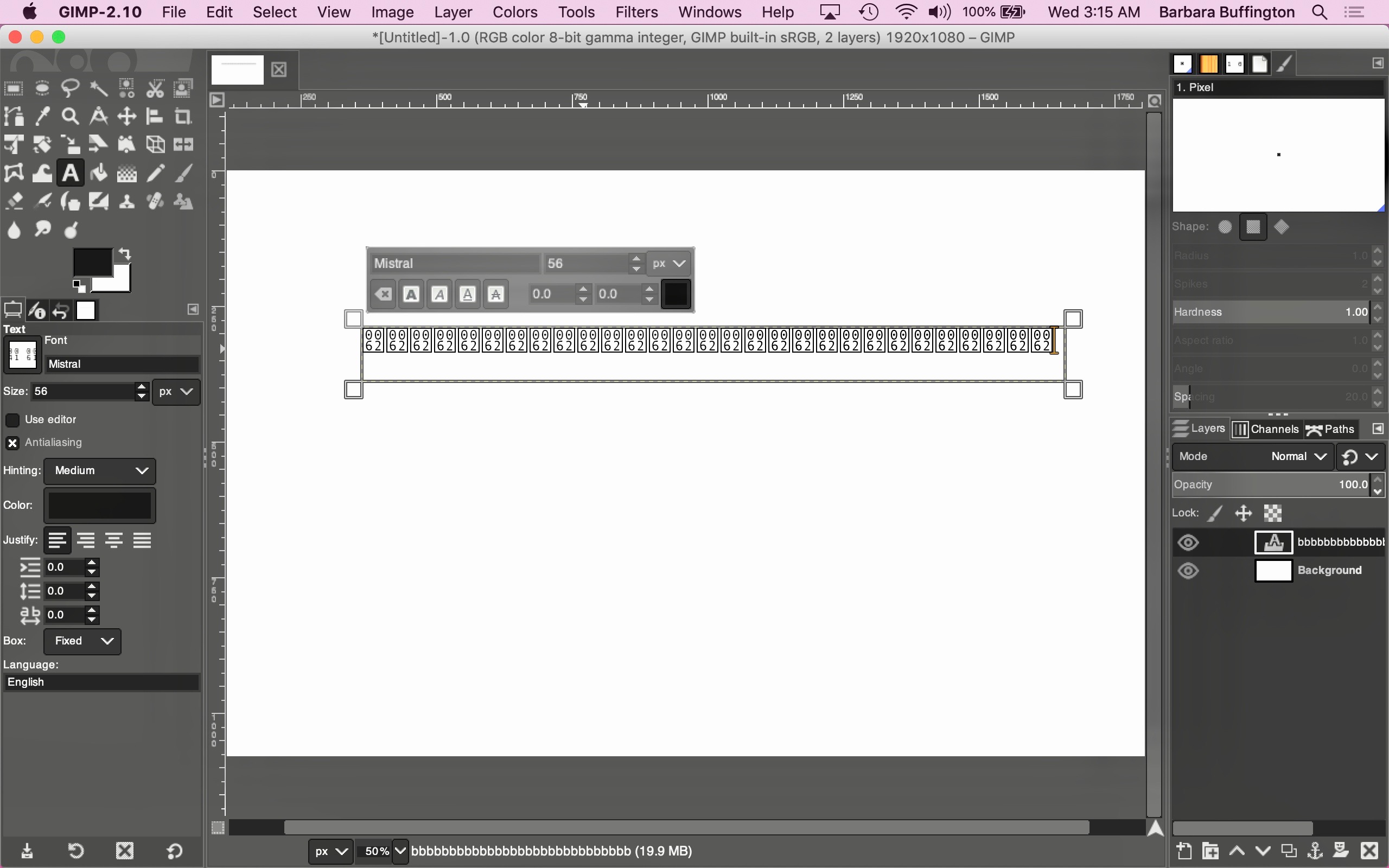The width and height of the screenshot is (1389, 868).
Task: Open the Box Fixed dropdown
Action: click(82, 641)
